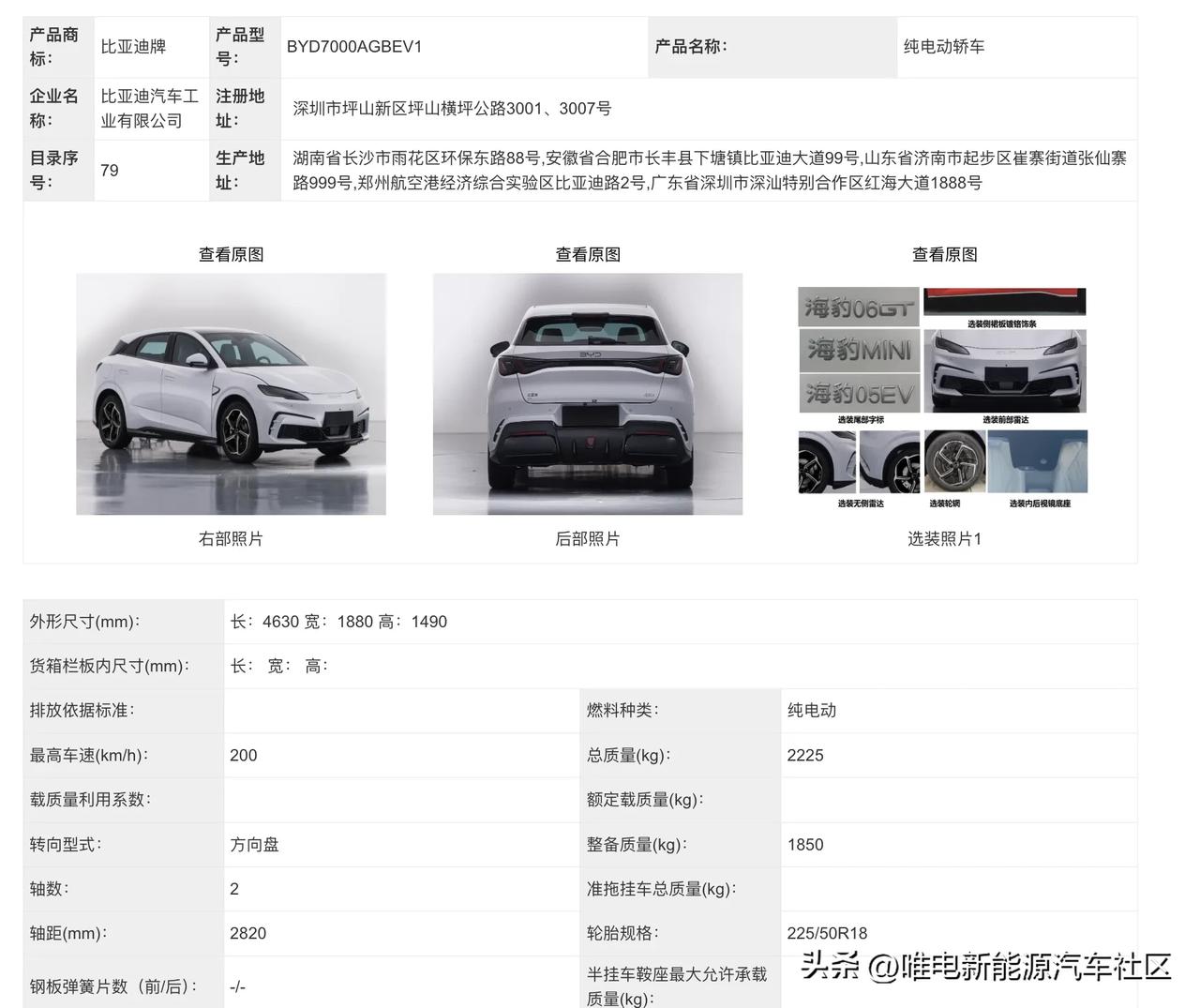Select total mass value 2225
1200x1008 pixels.
(805, 755)
